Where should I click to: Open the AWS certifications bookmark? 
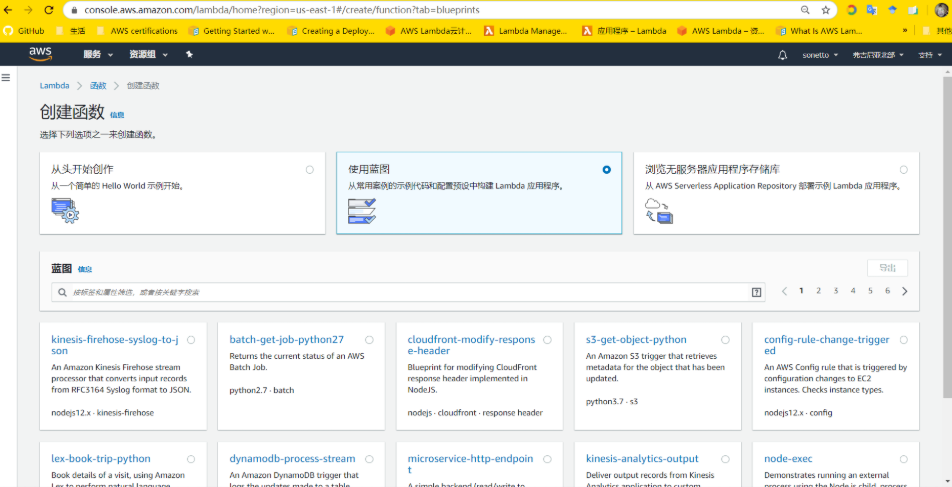pyautogui.click(x=137, y=31)
